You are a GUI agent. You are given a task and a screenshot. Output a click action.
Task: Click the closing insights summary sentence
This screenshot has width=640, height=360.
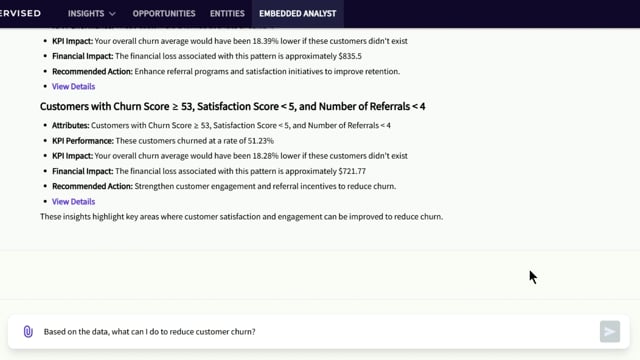241,217
